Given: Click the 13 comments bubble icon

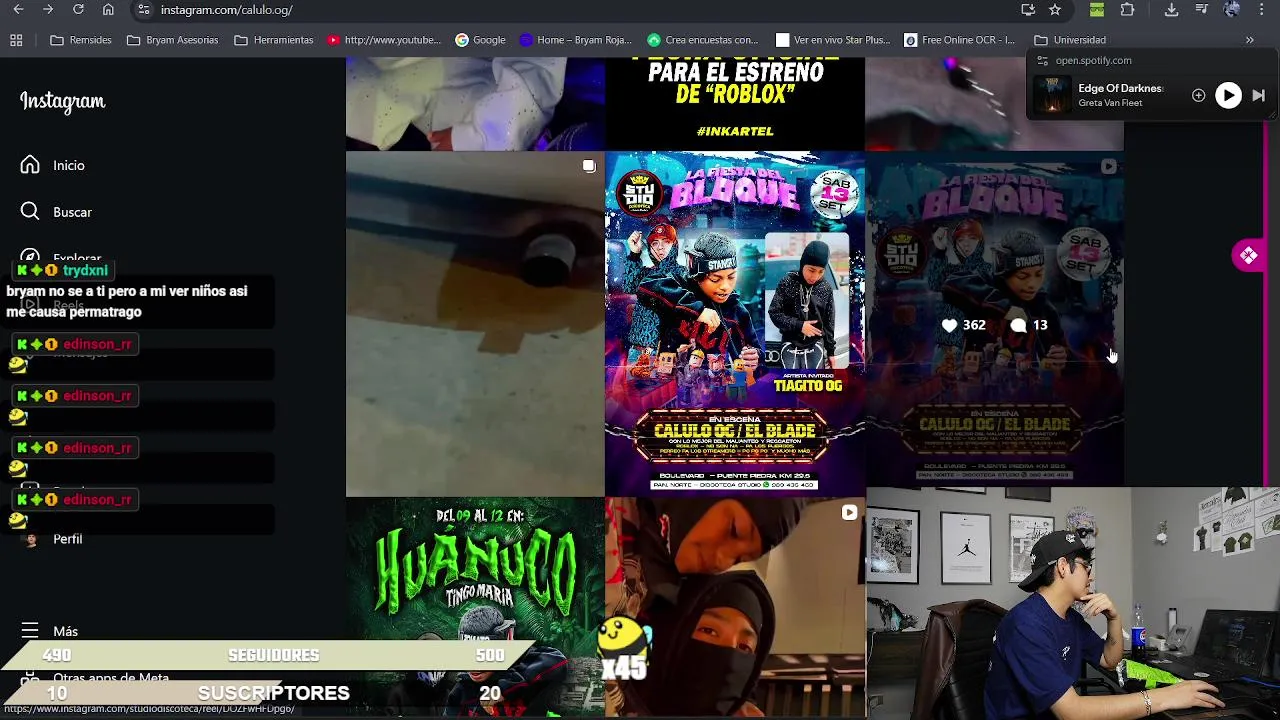Looking at the screenshot, I should tap(1018, 325).
